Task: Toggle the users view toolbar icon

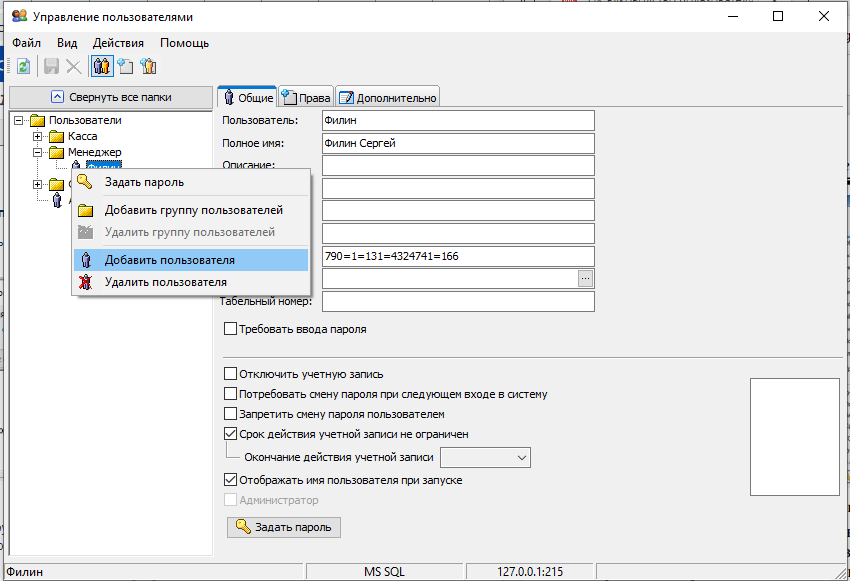Action: tap(101, 67)
